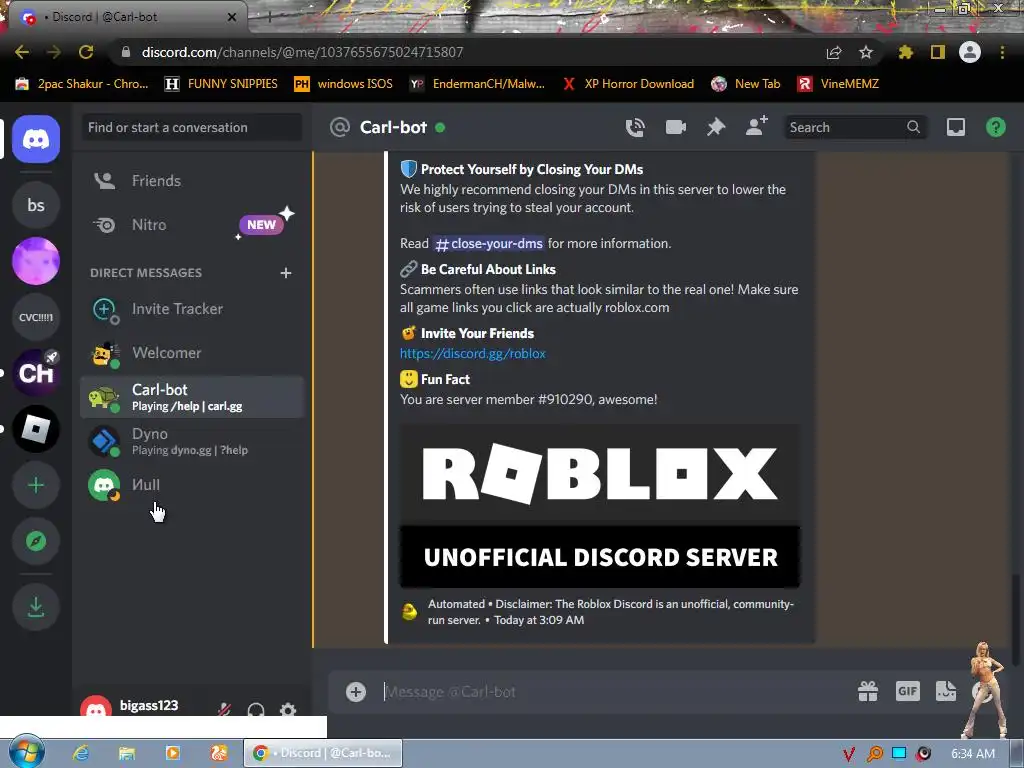Open Discord home direct messages icon
The width and height of the screenshot is (1024, 768).
[x=36, y=139]
